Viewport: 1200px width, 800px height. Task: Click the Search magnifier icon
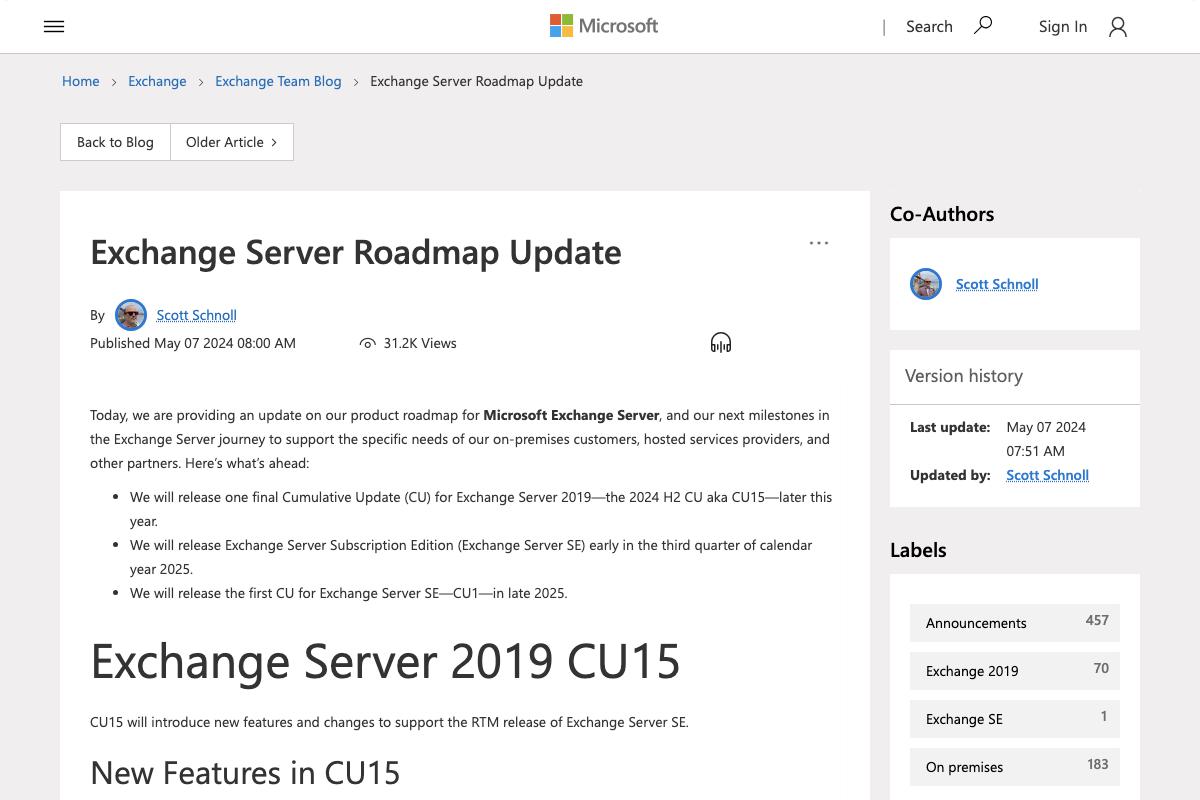[x=983, y=26]
